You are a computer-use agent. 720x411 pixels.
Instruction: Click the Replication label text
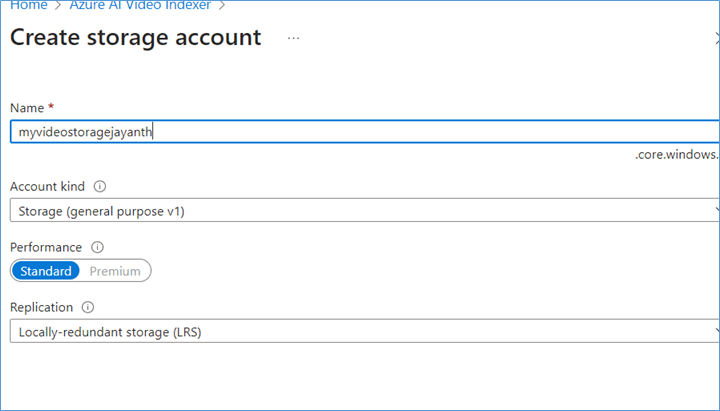(41, 307)
